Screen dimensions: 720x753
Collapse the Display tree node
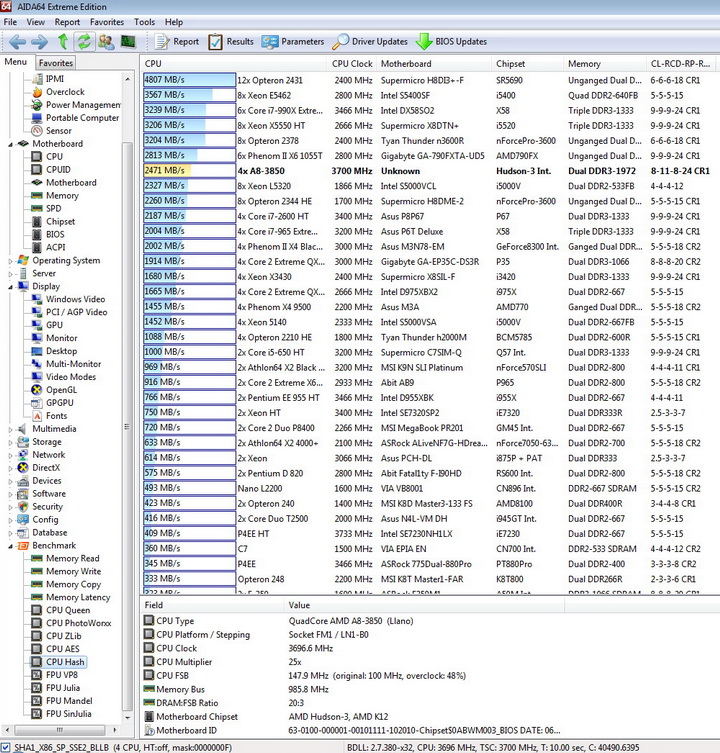click(11, 287)
